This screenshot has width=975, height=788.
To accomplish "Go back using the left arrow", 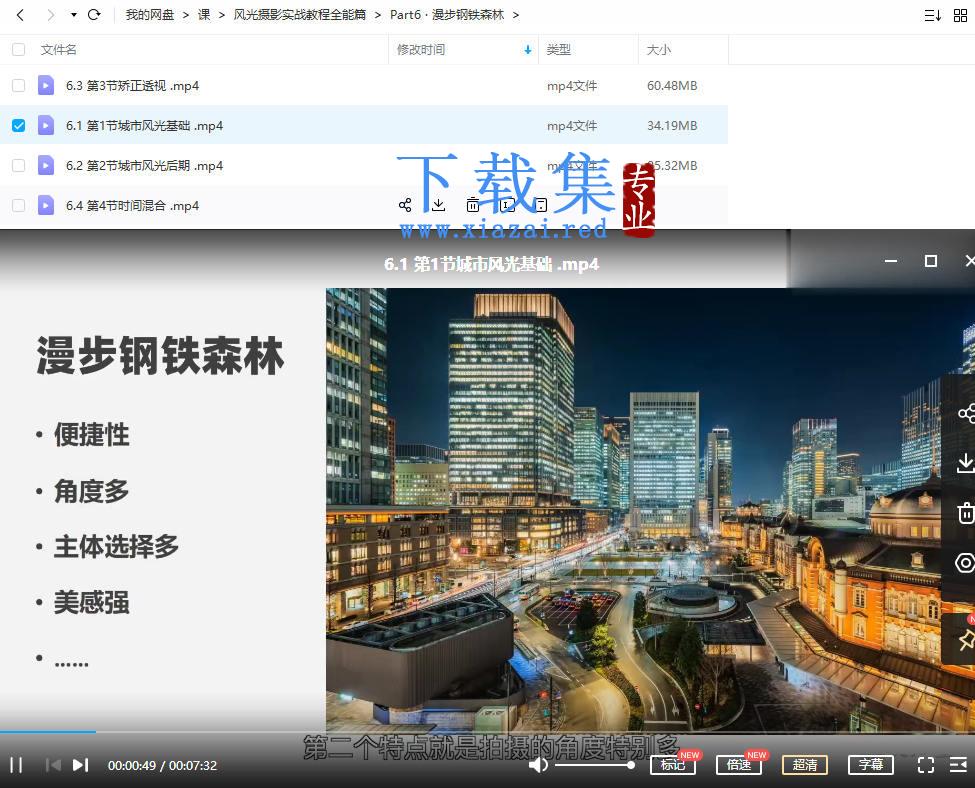I will pyautogui.click(x=20, y=15).
